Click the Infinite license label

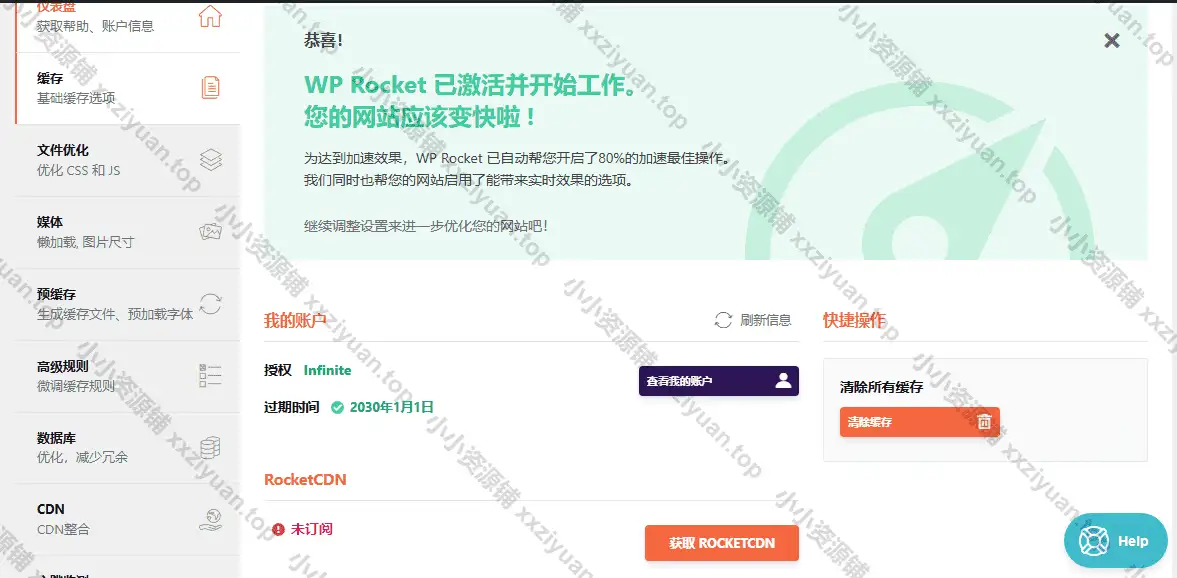pos(327,370)
